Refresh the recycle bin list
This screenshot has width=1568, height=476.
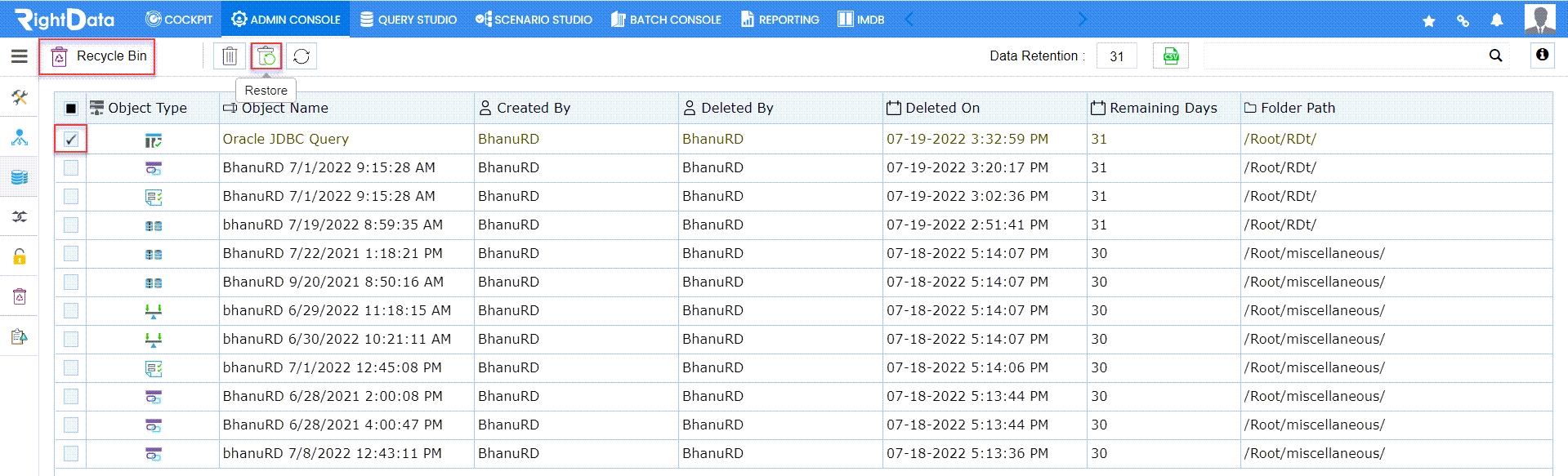(x=302, y=56)
